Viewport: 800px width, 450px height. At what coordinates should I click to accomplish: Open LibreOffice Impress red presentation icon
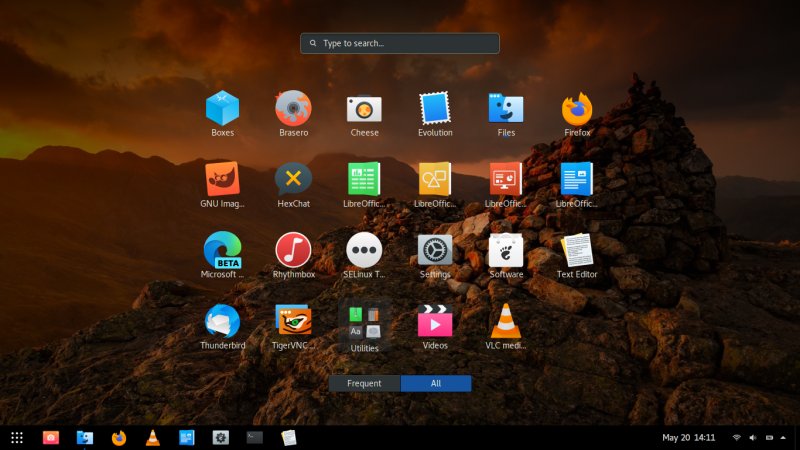point(506,179)
